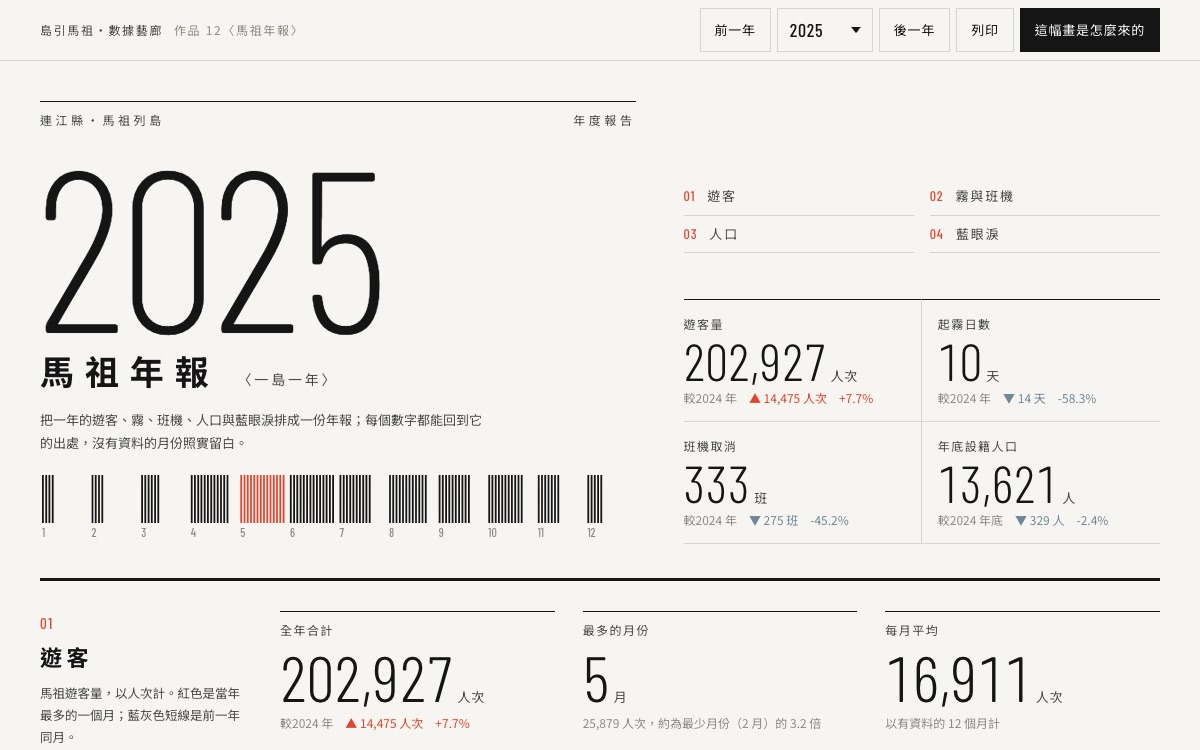Click the 班機取消 value 333
This screenshot has width=1200, height=750.
pyautogui.click(x=717, y=485)
